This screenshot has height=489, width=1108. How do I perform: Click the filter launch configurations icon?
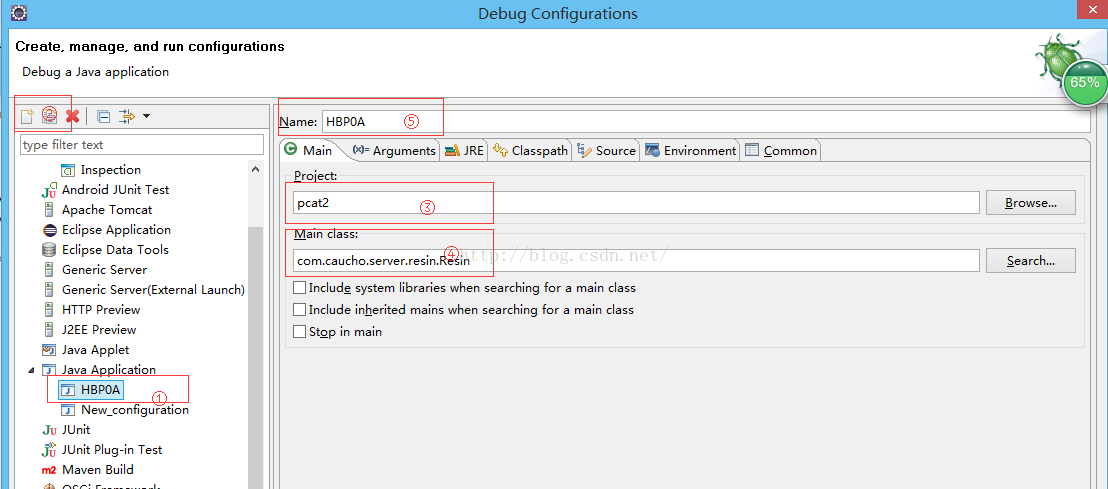(x=127, y=116)
